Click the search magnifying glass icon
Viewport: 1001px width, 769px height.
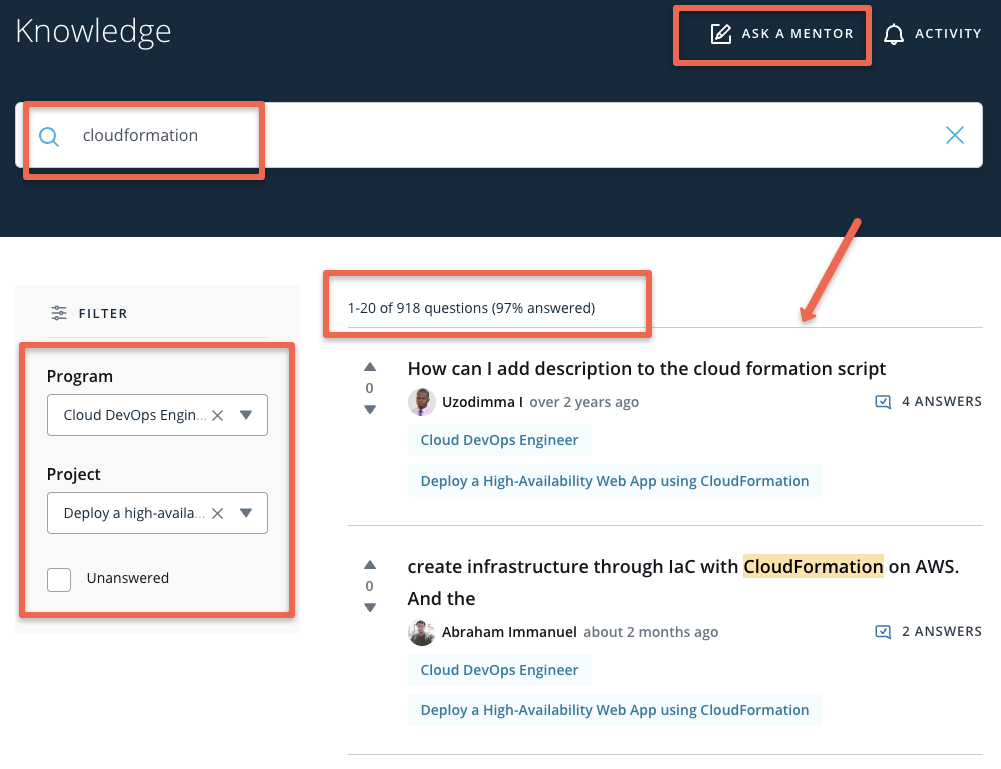point(48,135)
